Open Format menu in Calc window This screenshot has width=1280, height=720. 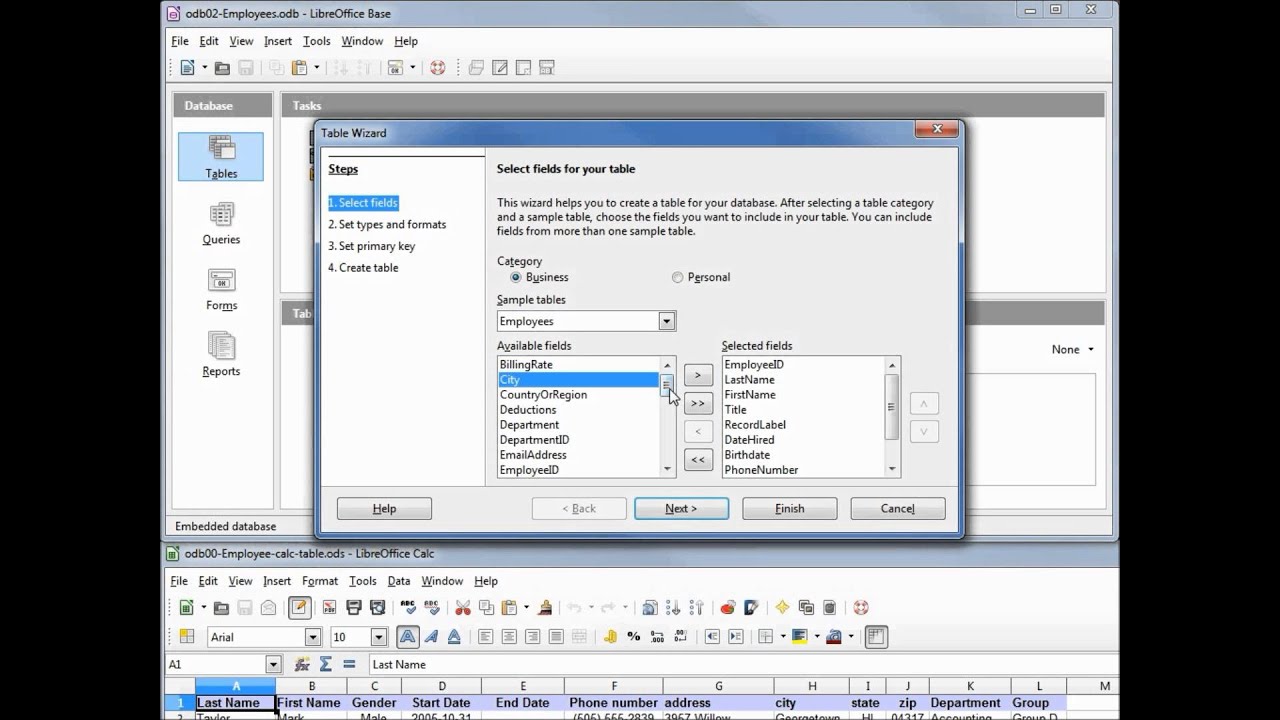(x=320, y=581)
